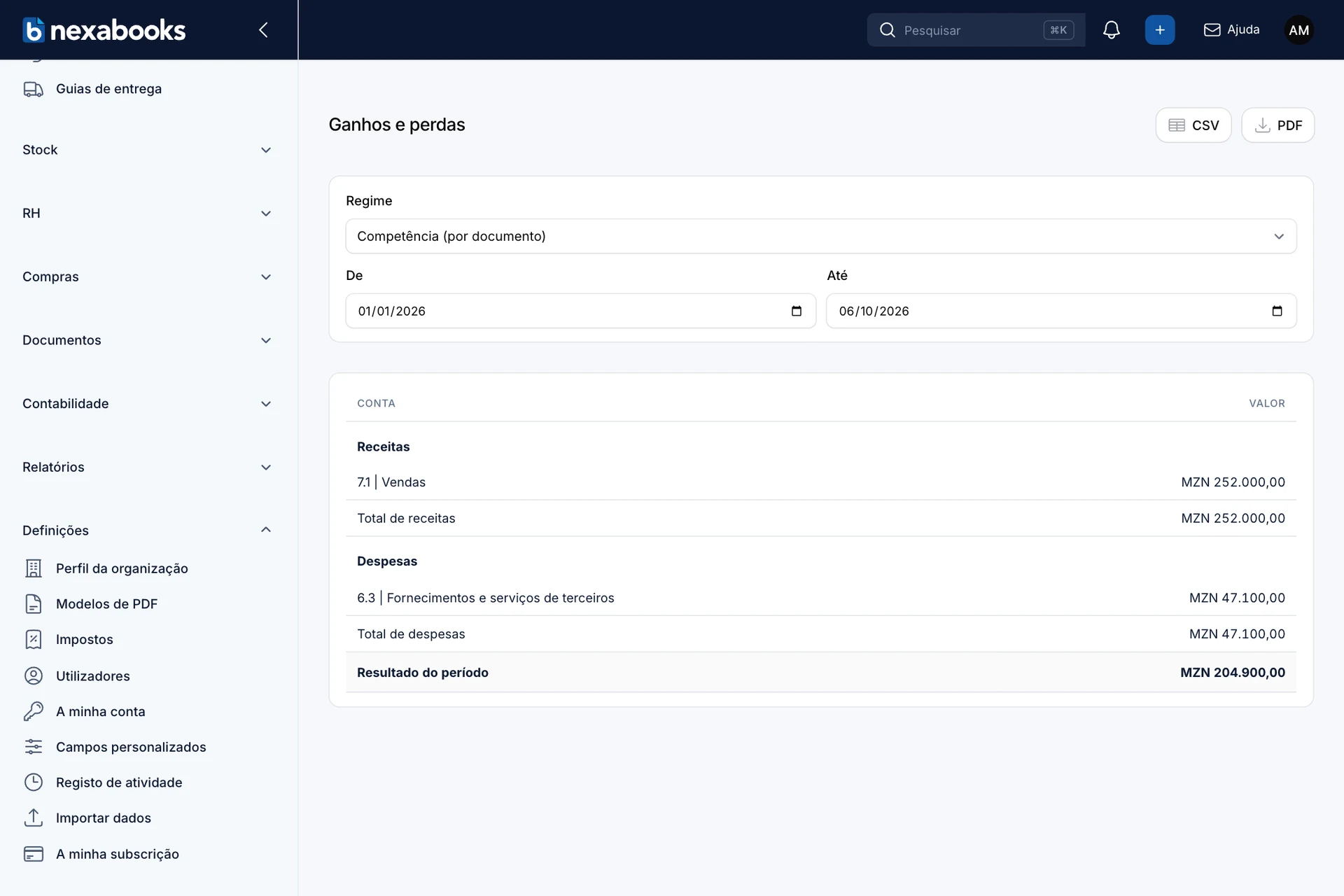Open Perfil da organização settings
The width and height of the screenshot is (1344, 896).
click(x=122, y=568)
